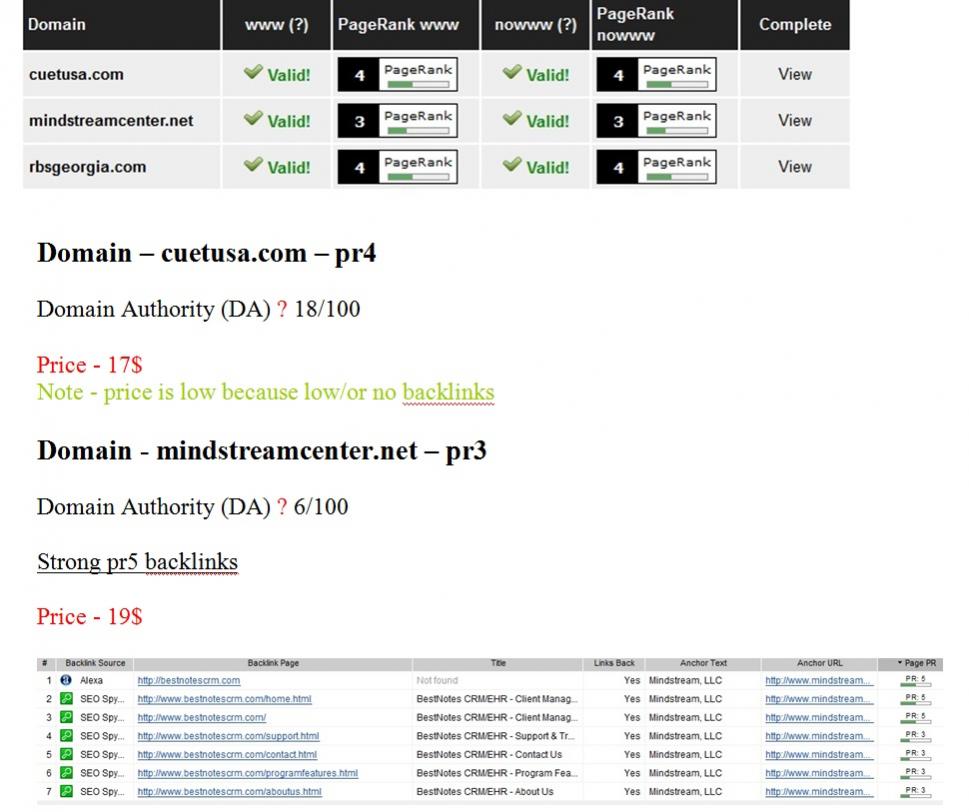Screen dimensions: 969x812
Task: Click the 'Not found' title cell
Action: coord(437,680)
